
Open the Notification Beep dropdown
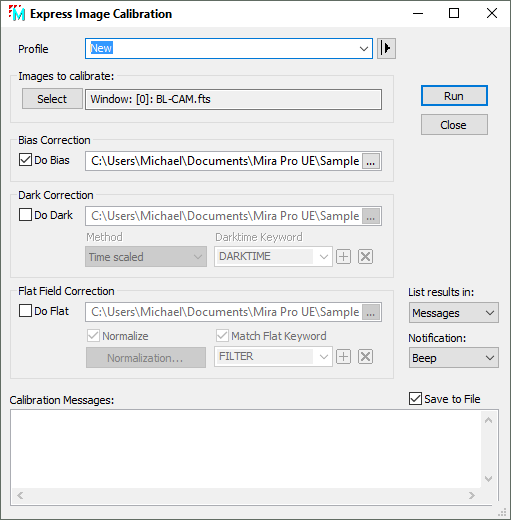pyautogui.click(x=454, y=358)
